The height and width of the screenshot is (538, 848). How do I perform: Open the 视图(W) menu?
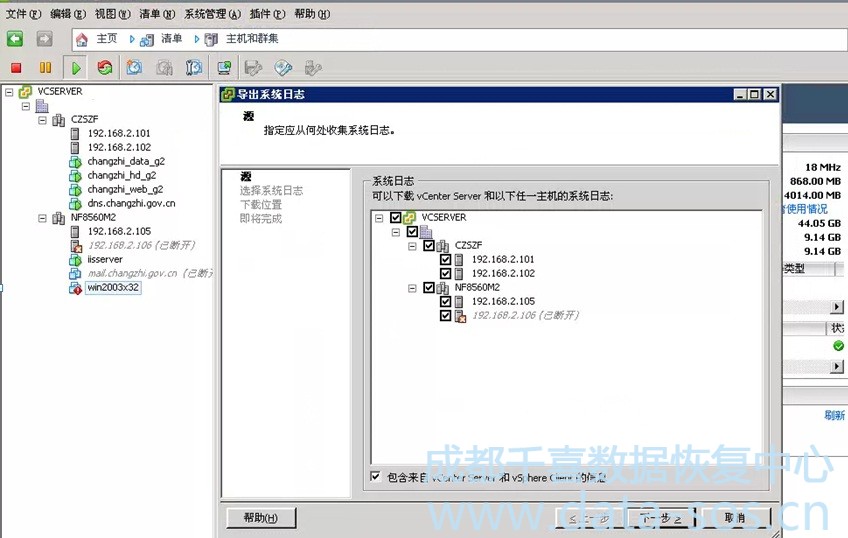pos(112,14)
